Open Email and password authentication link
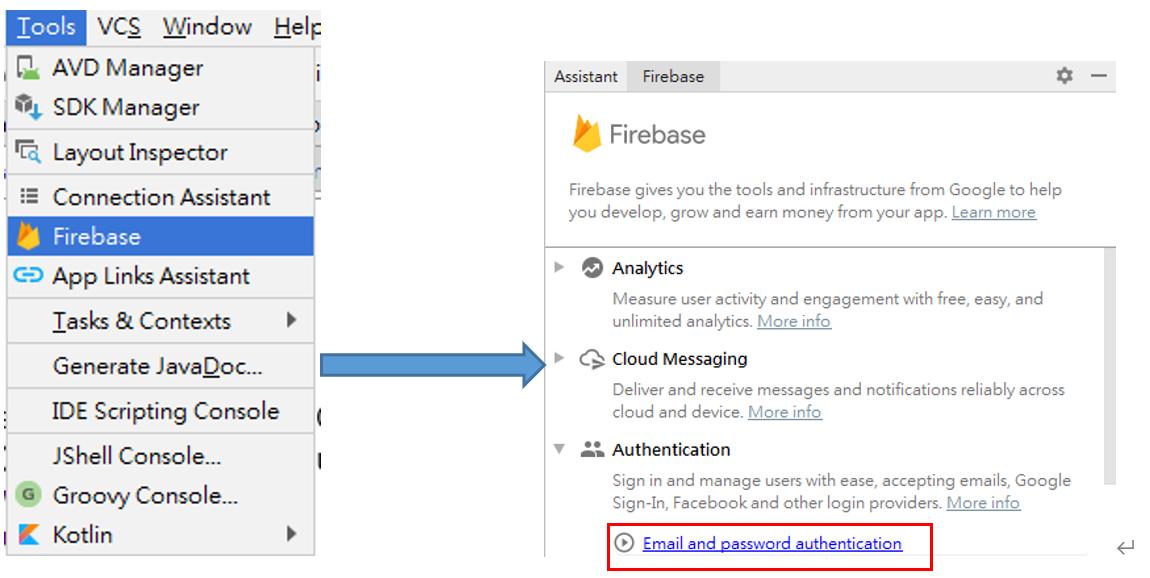 click(x=772, y=544)
